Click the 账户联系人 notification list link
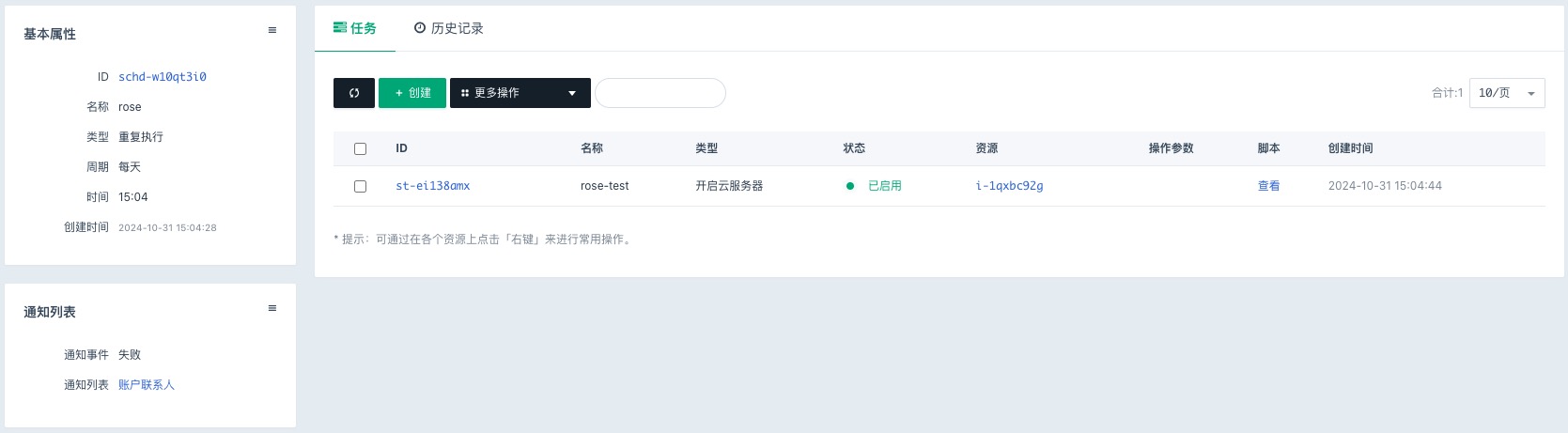The width and height of the screenshot is (1568, 433). click(x=147, y=385)
